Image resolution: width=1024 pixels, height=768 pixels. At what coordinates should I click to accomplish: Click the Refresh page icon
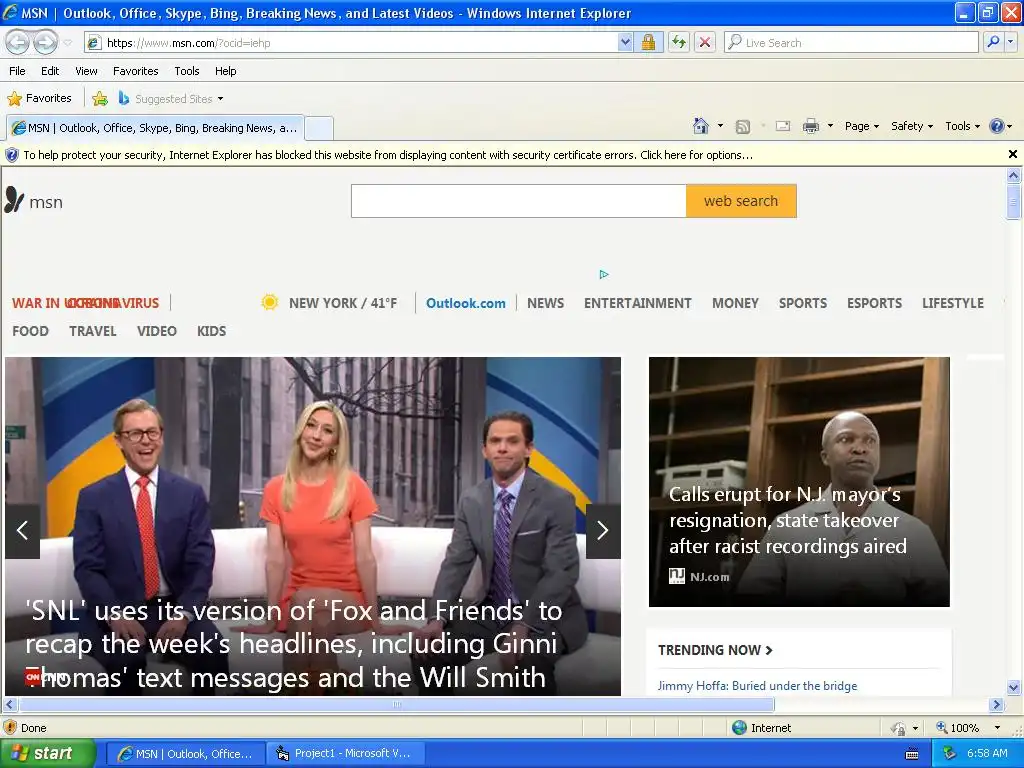[679, 42]
